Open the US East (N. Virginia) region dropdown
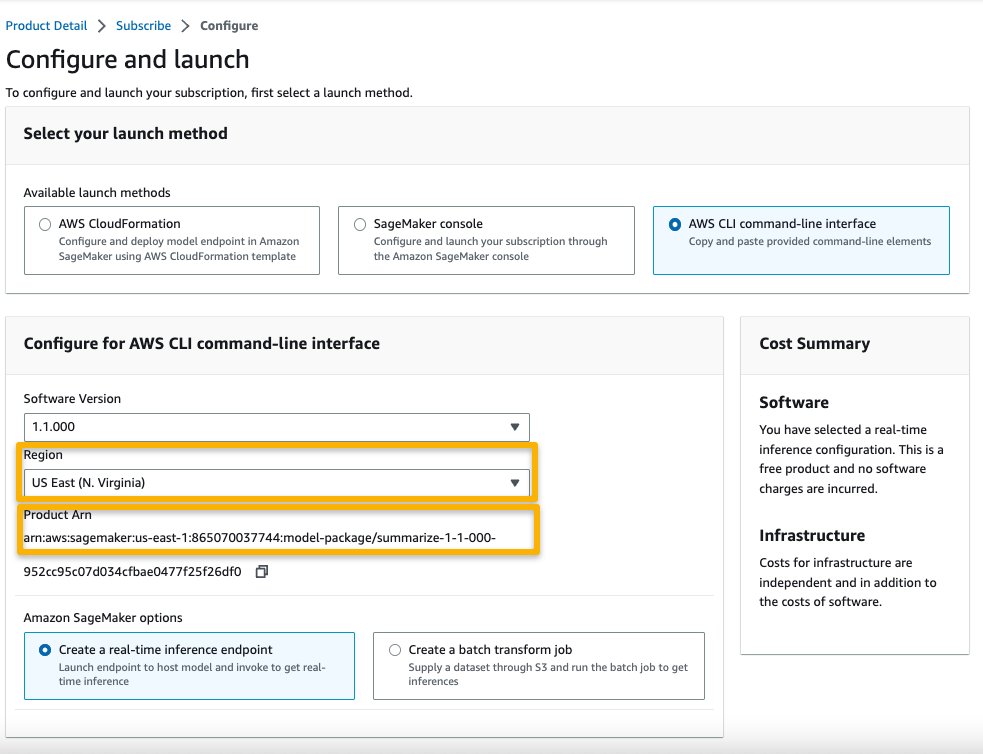 pos(276,483)
